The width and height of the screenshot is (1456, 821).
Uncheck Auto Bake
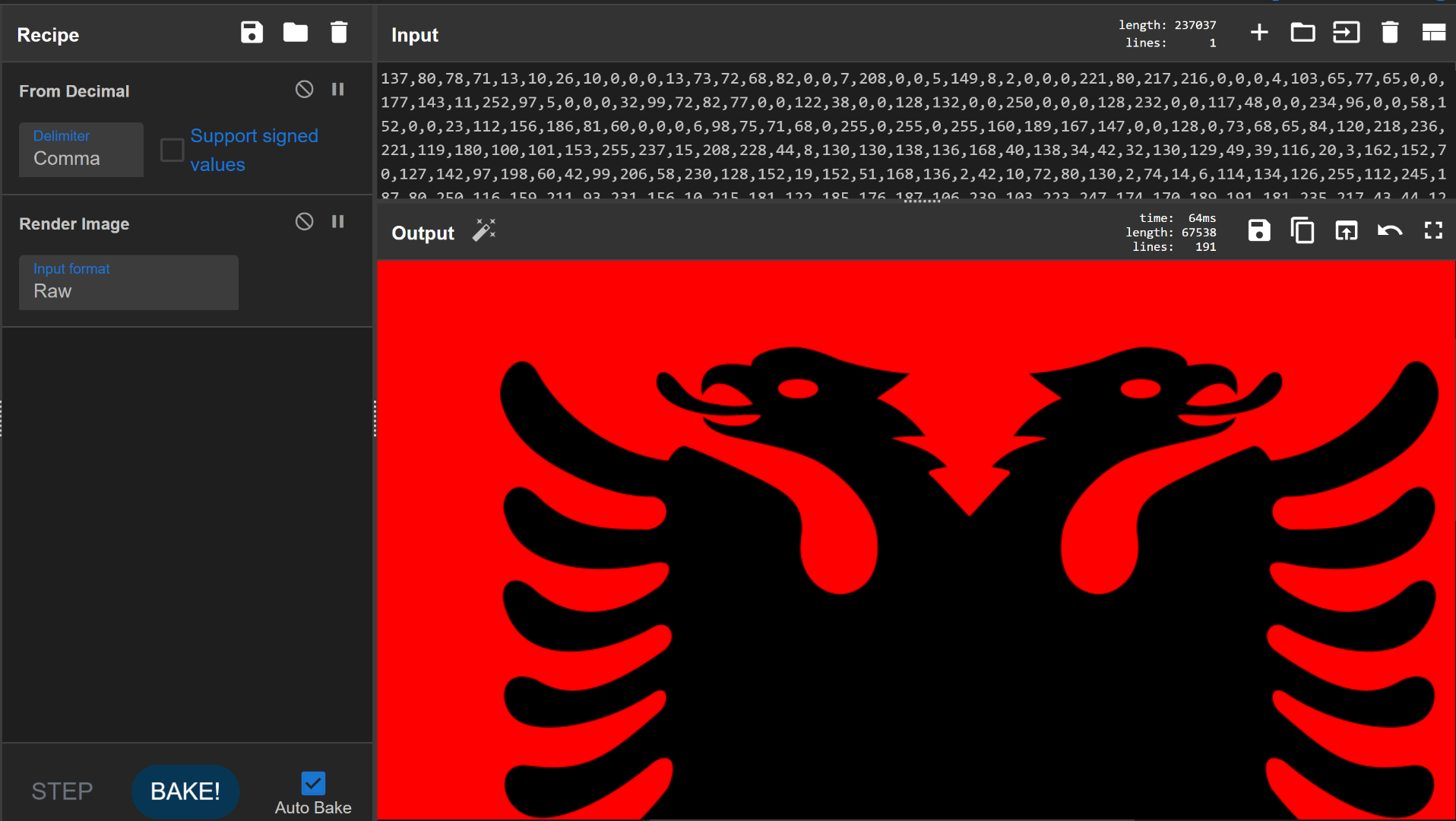[313, 781]
